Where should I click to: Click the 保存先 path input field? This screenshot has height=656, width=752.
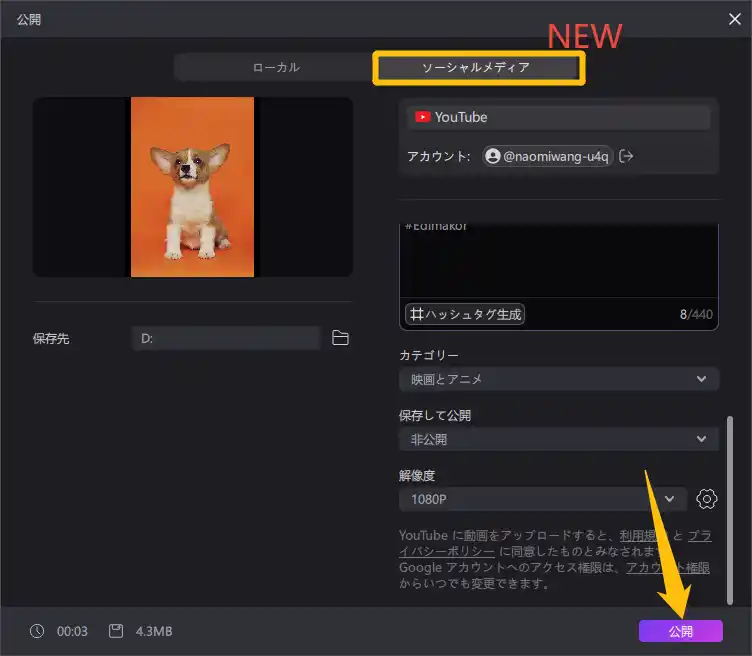[x=226, y=339]
